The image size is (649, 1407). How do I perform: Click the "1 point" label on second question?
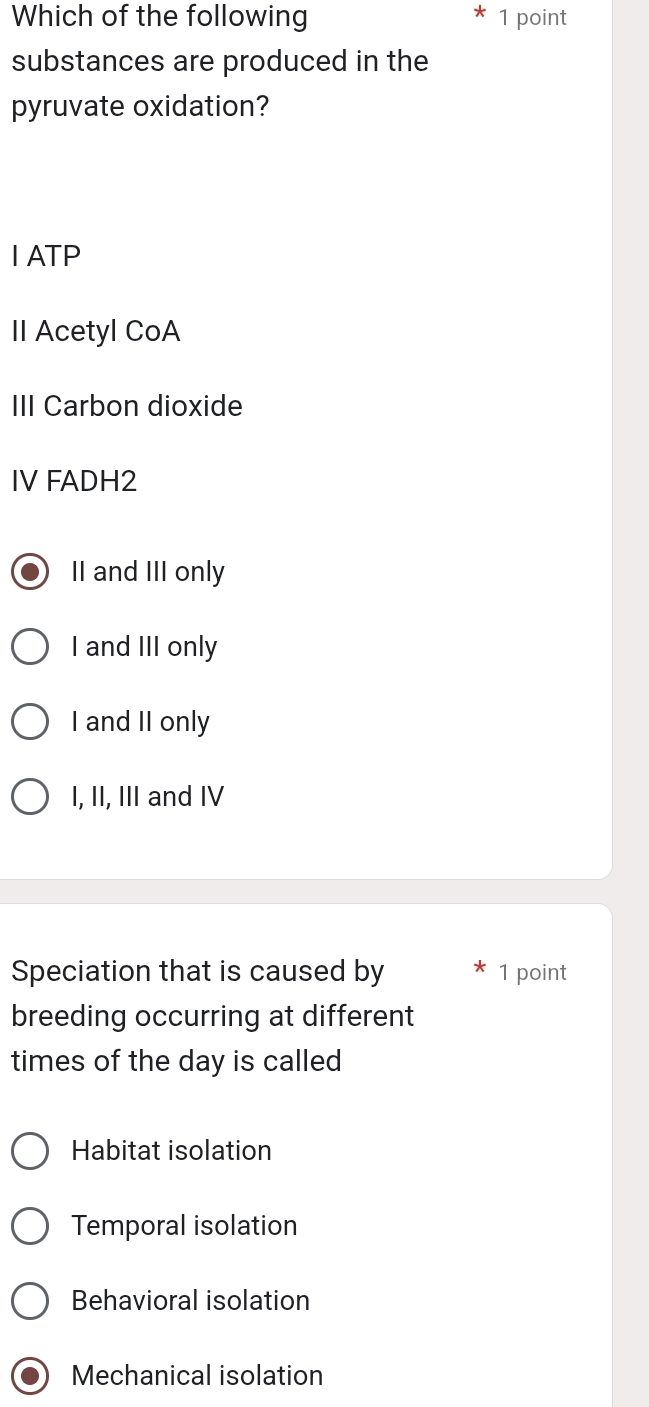pos(532,971)
